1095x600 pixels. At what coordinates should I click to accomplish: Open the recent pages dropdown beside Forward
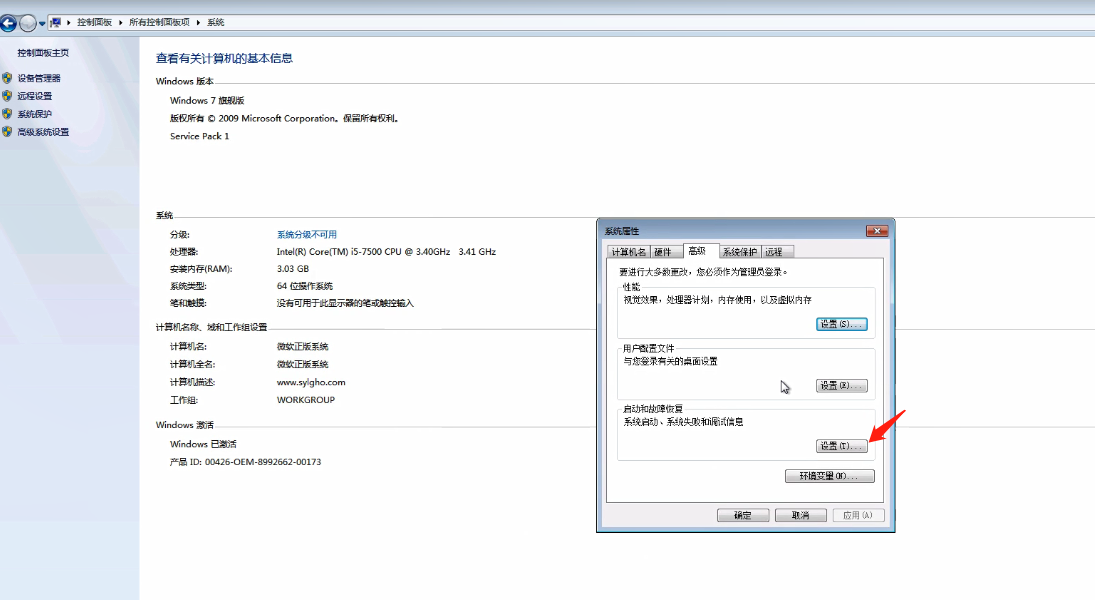tap(42, 23)
